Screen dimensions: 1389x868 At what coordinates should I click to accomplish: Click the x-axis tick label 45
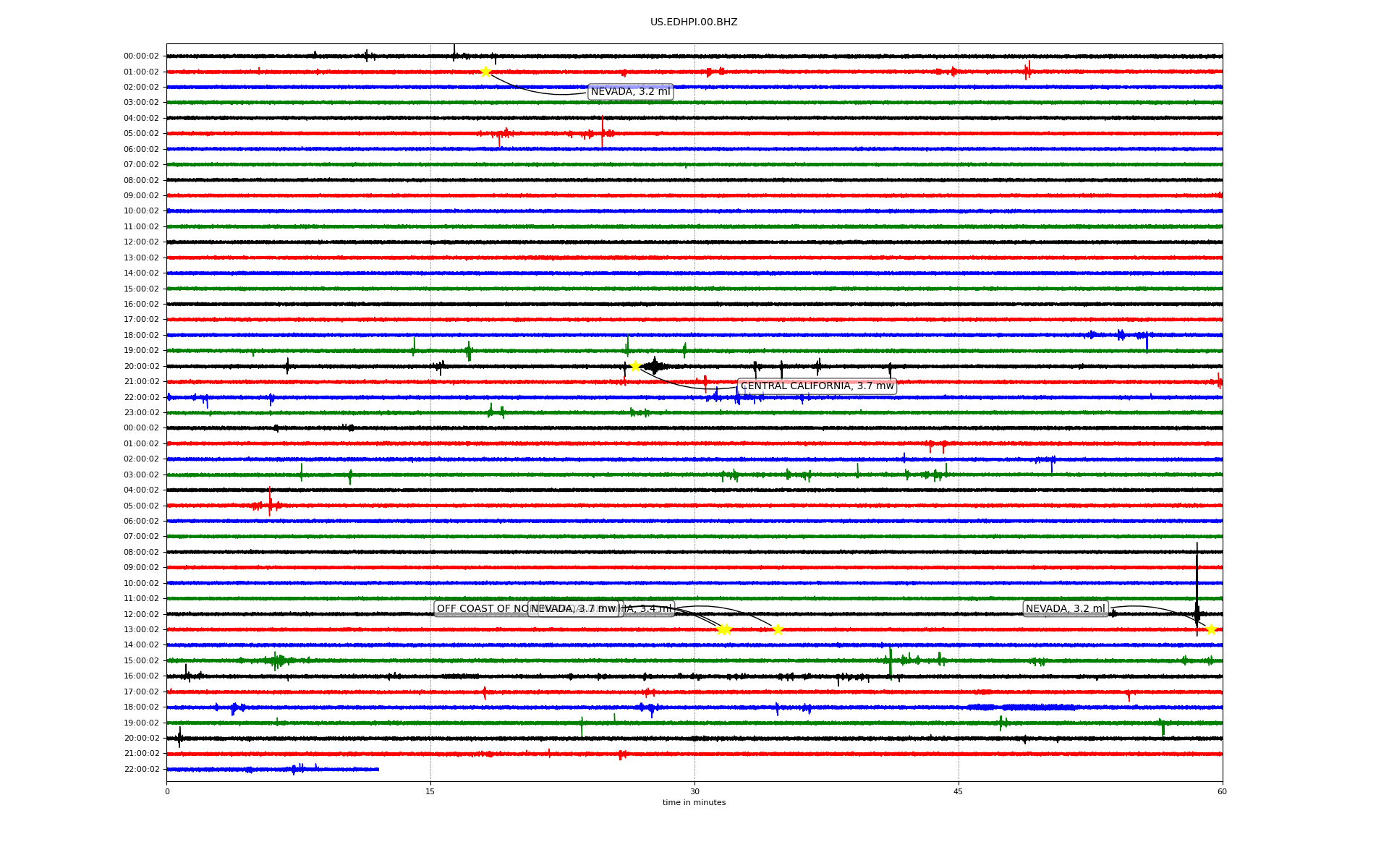tap(959, 791)
